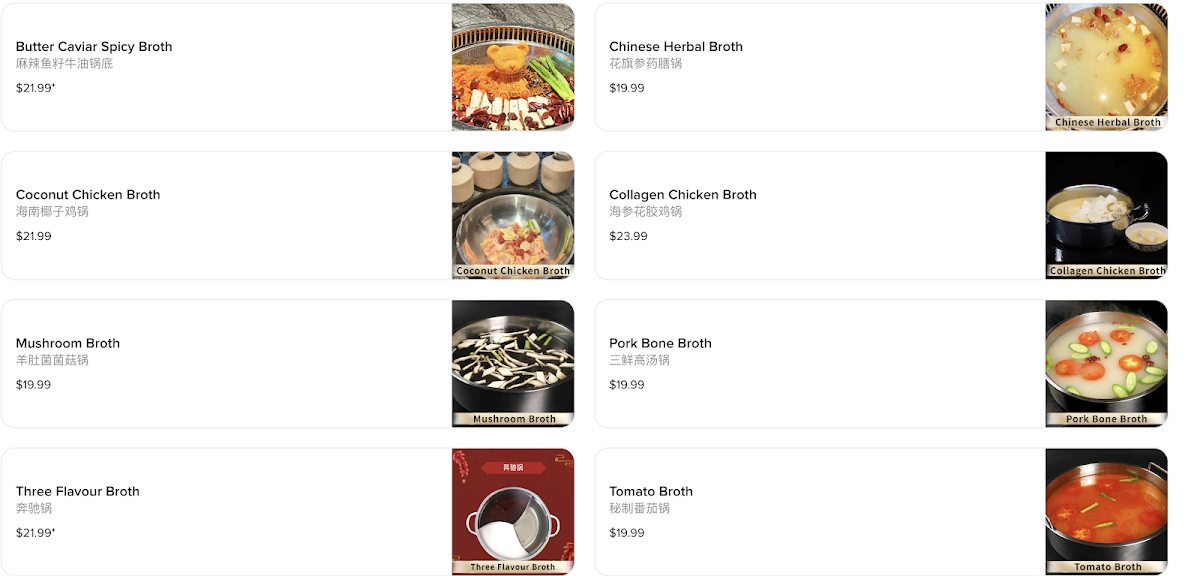Click the $23.99 Collagen Chicken Broth price
The width and height of the screenshot is (1200, 576).
pos(628,236)
